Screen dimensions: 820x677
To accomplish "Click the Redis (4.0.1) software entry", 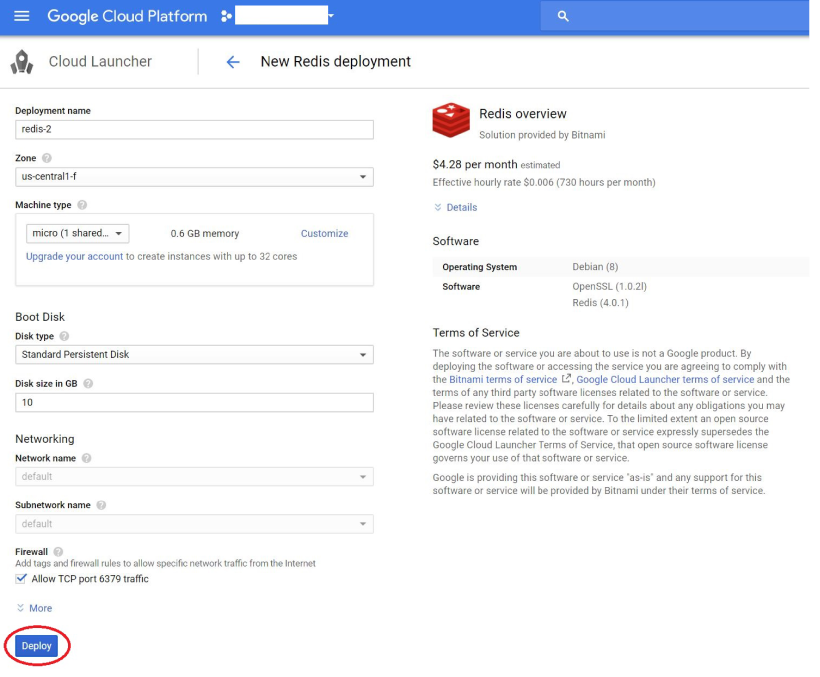I will 600,303.
